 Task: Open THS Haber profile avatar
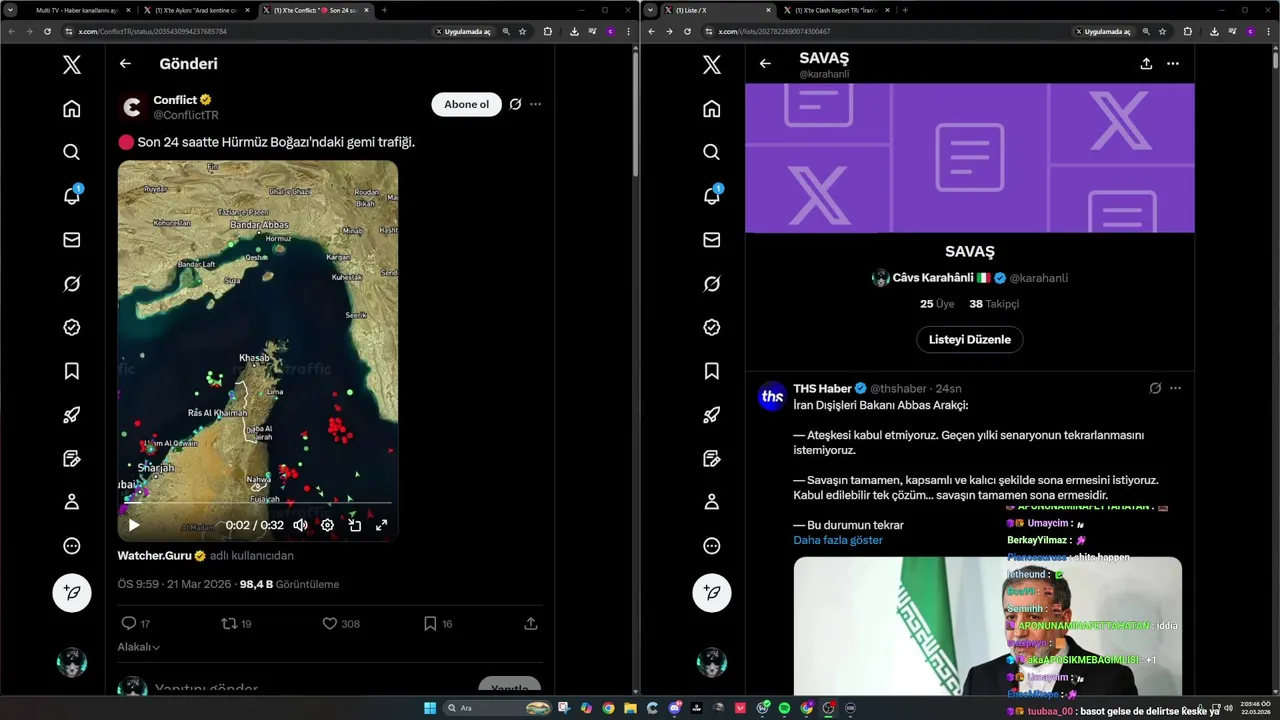click(x=772, y=396)
